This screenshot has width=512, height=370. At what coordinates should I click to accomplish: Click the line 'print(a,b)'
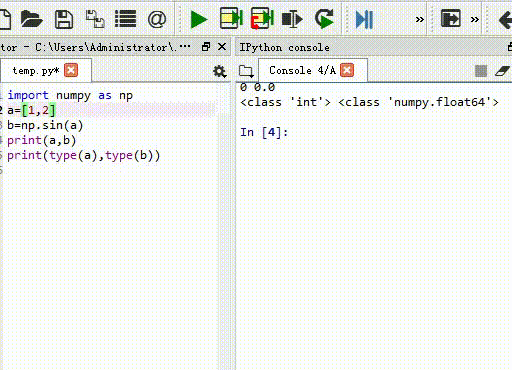[41, 140]
